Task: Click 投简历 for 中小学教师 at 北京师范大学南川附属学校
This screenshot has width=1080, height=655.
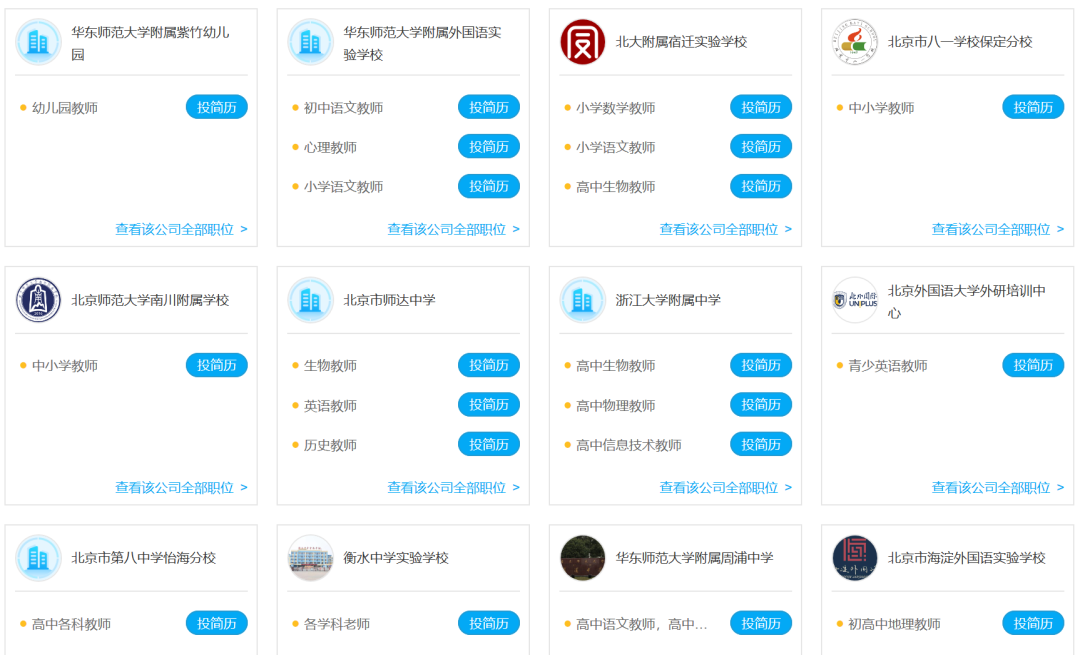Action: 217,365
